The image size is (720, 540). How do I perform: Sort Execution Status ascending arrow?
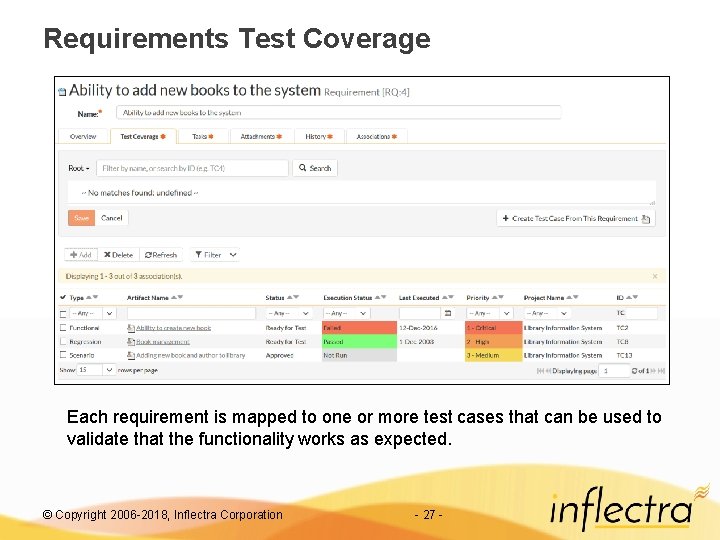(x=377, y=297)
